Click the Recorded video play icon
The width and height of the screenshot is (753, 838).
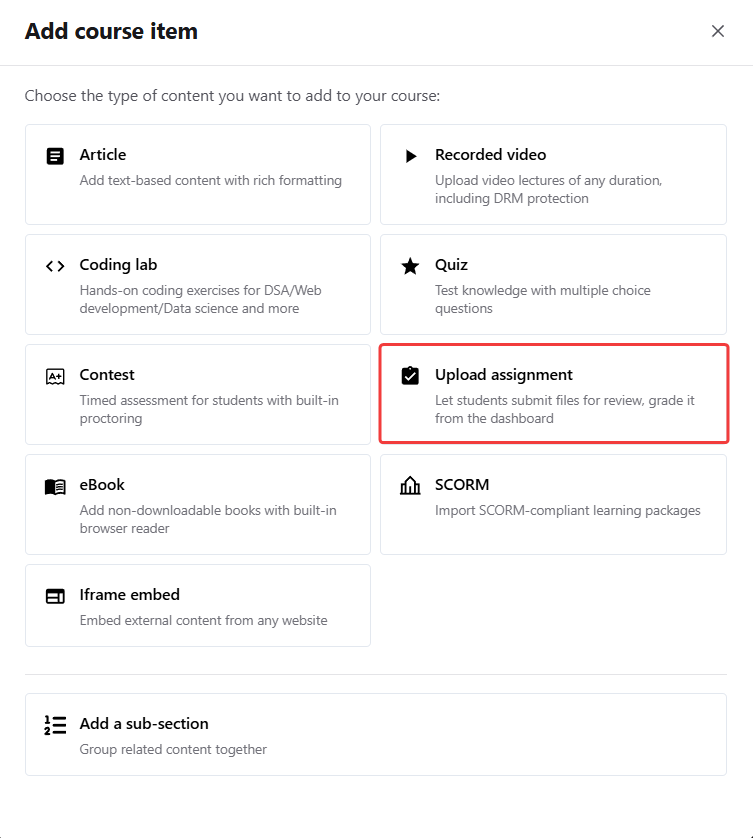(x=410, y=156)
